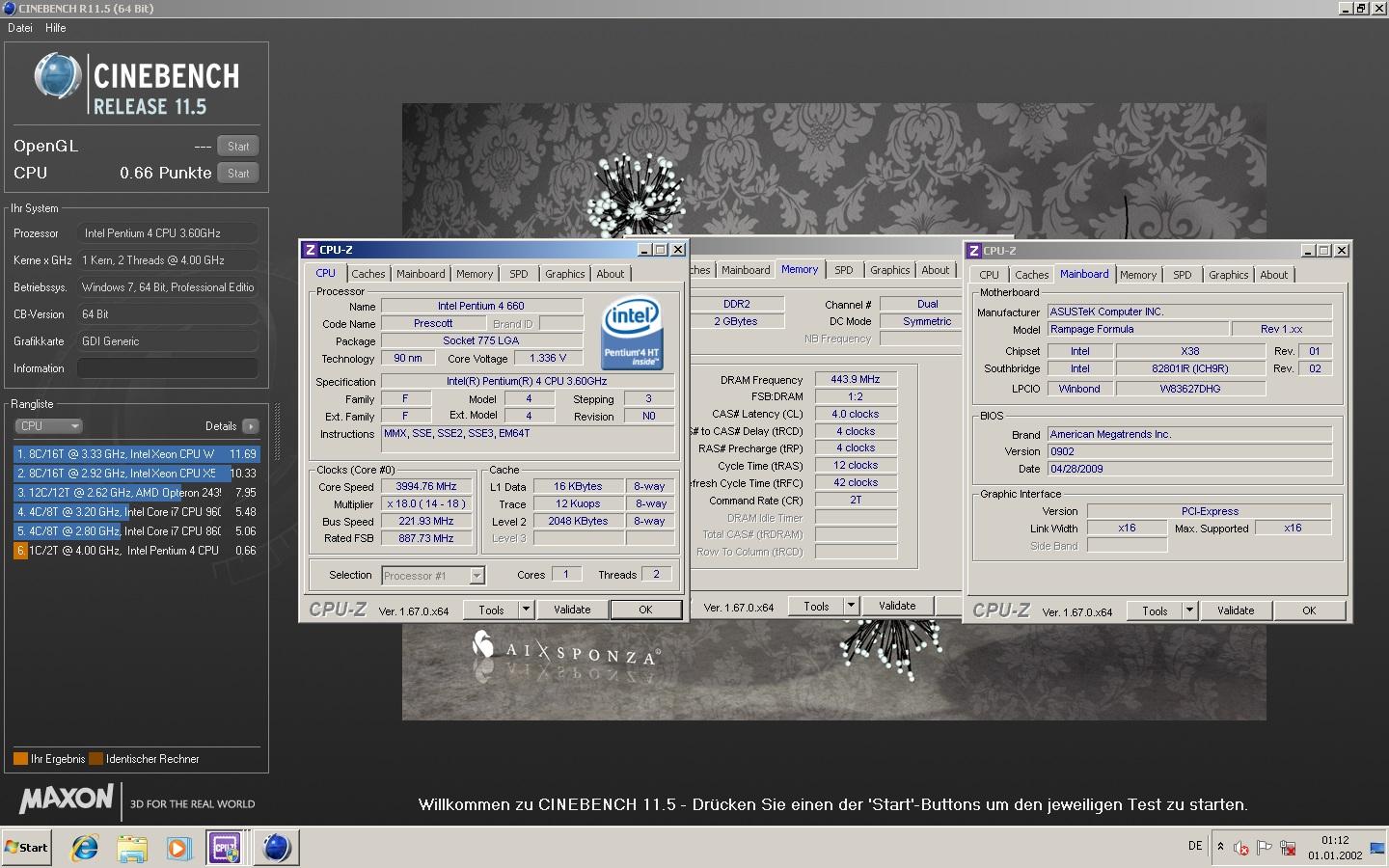The height and width of the screenshot is (868, 1389).
Task: Click the taskbar clock showing 01:12
Action: point(1335,848)
